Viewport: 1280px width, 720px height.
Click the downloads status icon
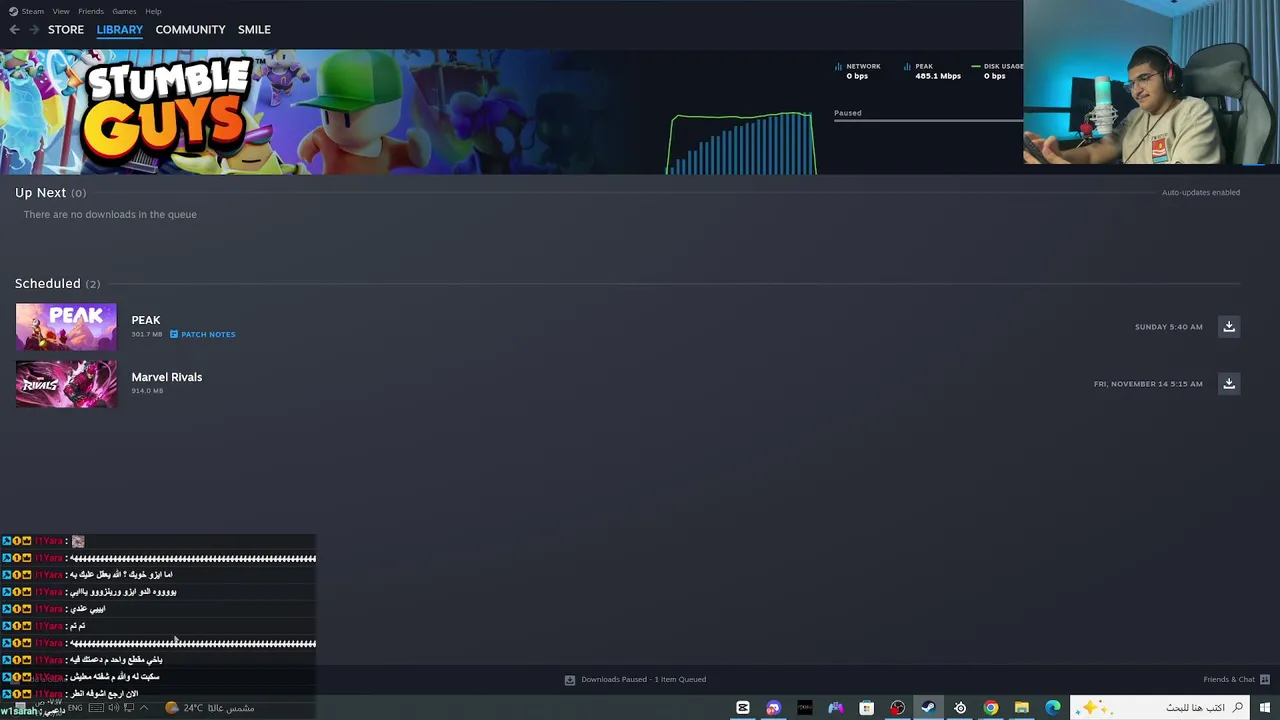[570, 680]
